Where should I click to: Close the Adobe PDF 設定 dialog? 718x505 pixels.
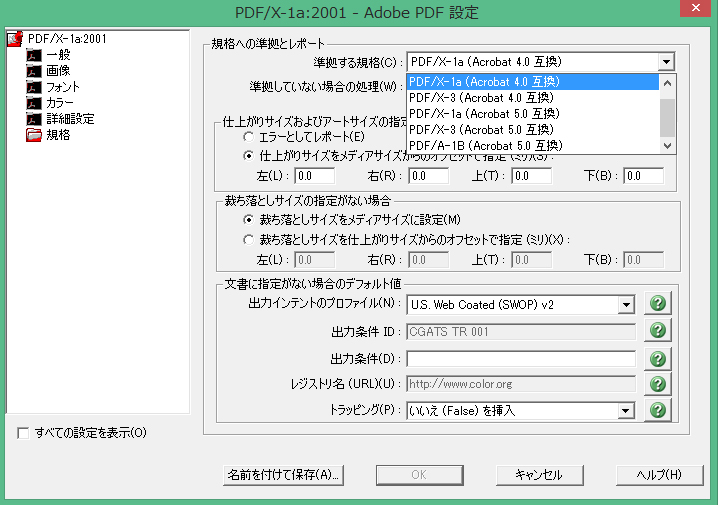(x=695, y=8)
